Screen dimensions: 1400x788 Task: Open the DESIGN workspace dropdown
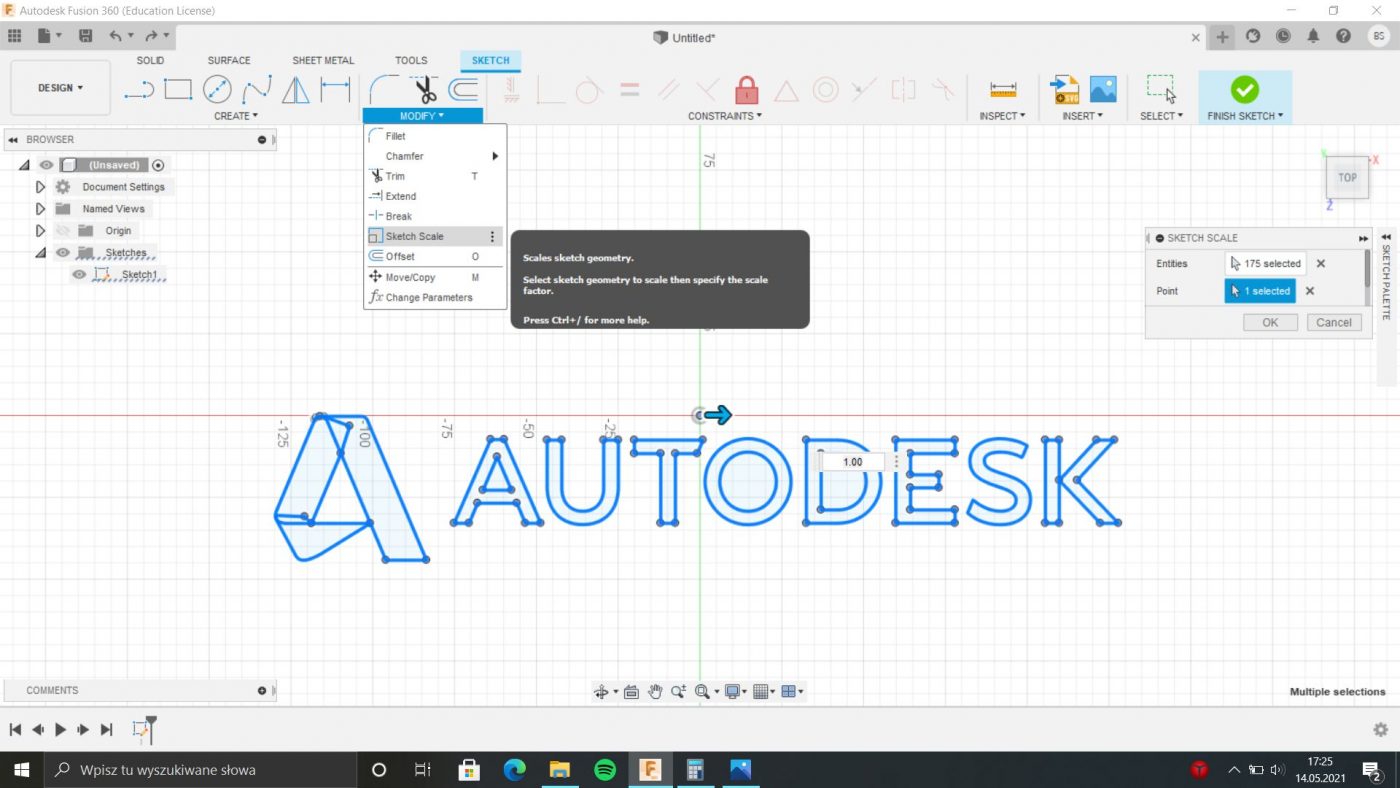(x=60, y=88)
